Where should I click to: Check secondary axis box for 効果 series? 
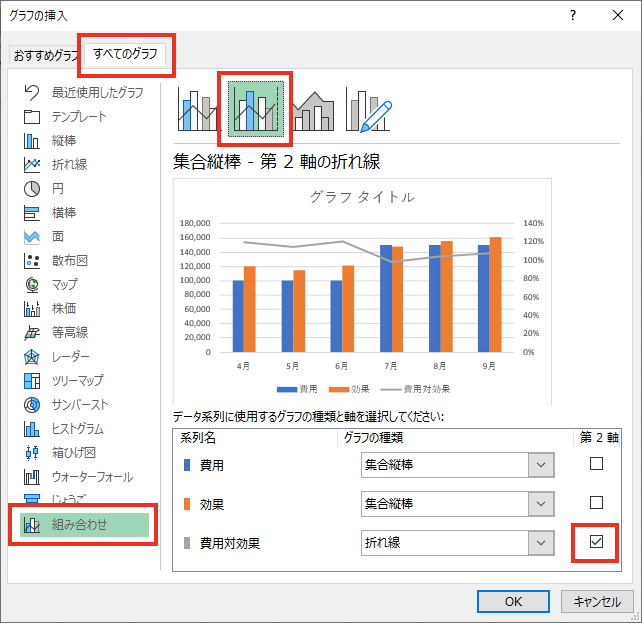pos(596,502)
